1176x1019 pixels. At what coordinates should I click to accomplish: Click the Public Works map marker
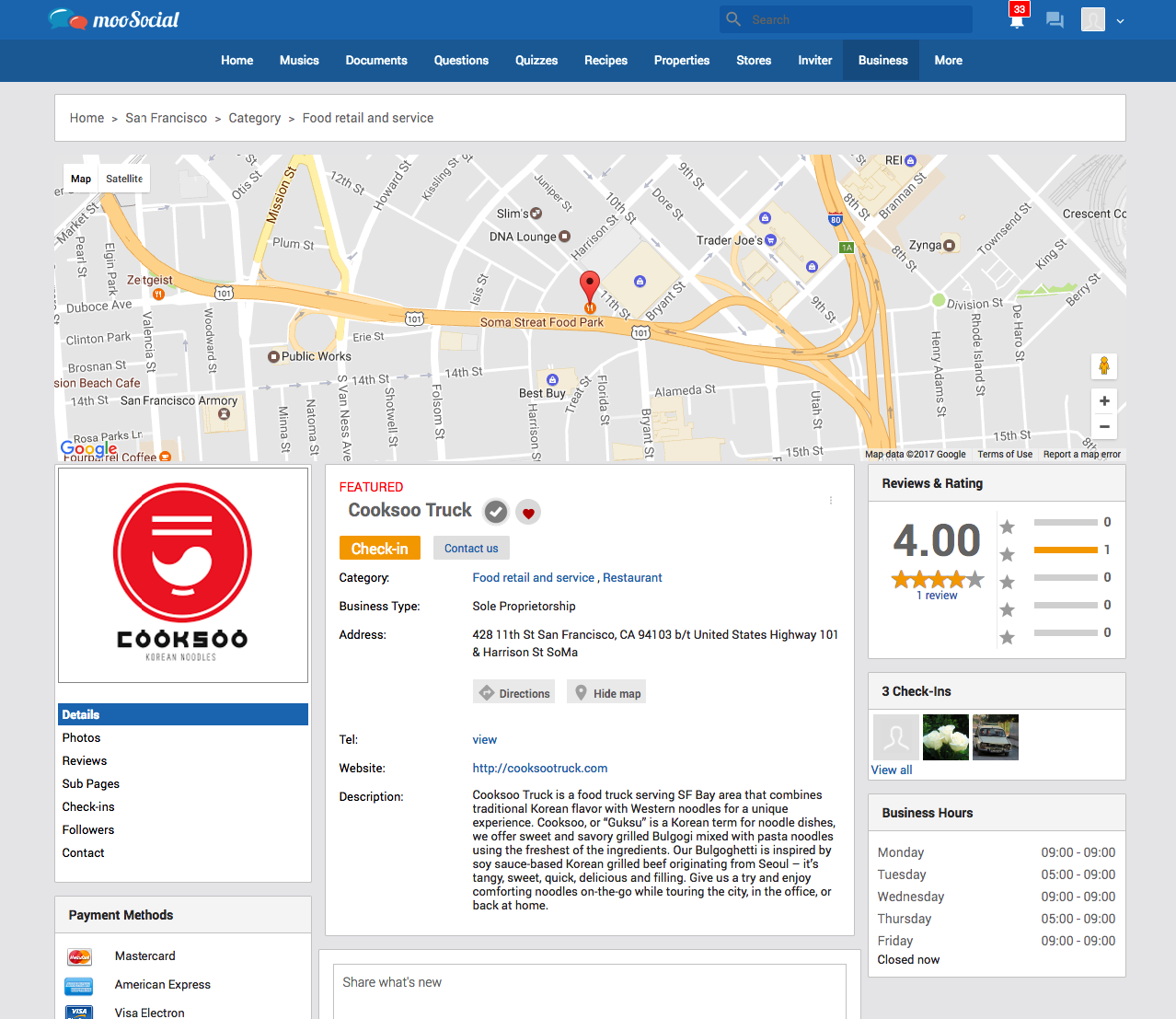tap(273, 356)
